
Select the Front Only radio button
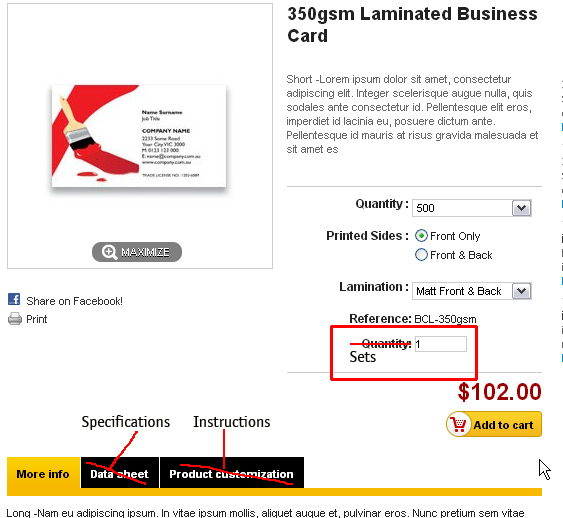tap(421, 236)
